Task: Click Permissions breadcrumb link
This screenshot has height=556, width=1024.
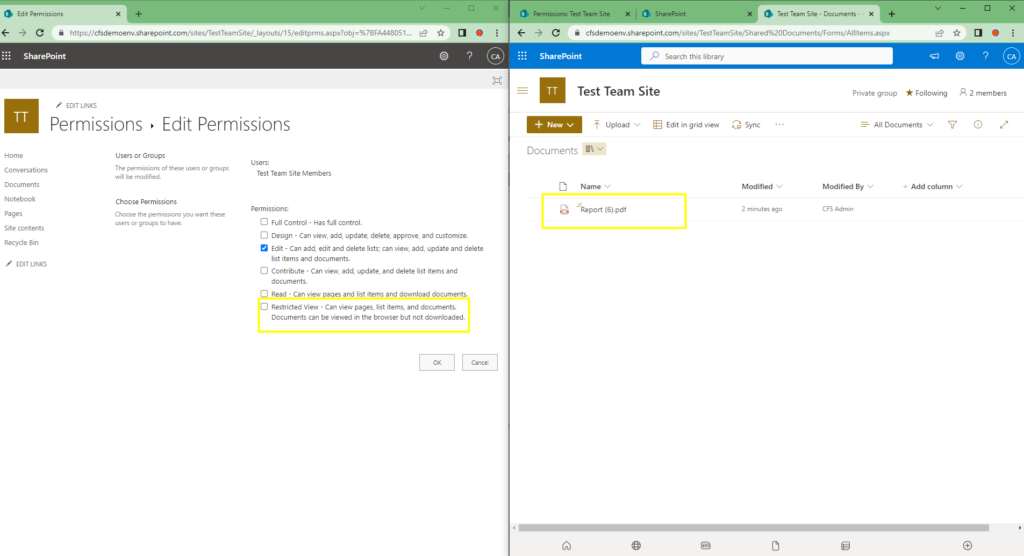Action: 96,124
